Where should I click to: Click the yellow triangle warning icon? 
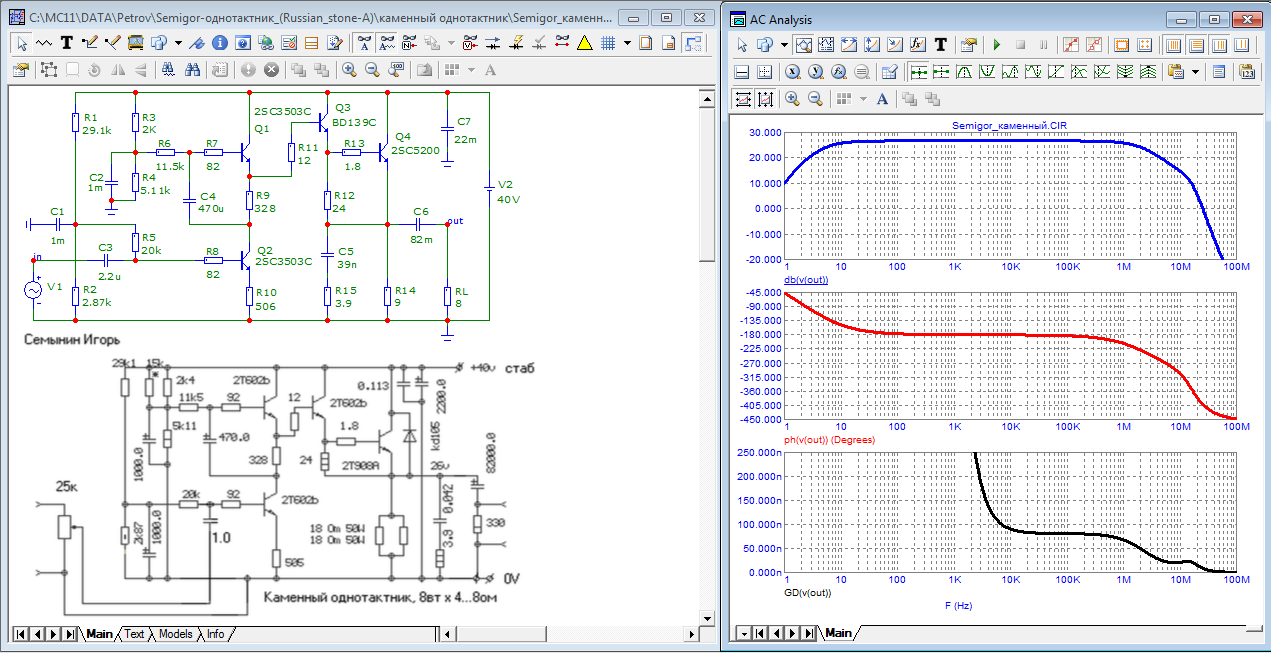(584, 43)
